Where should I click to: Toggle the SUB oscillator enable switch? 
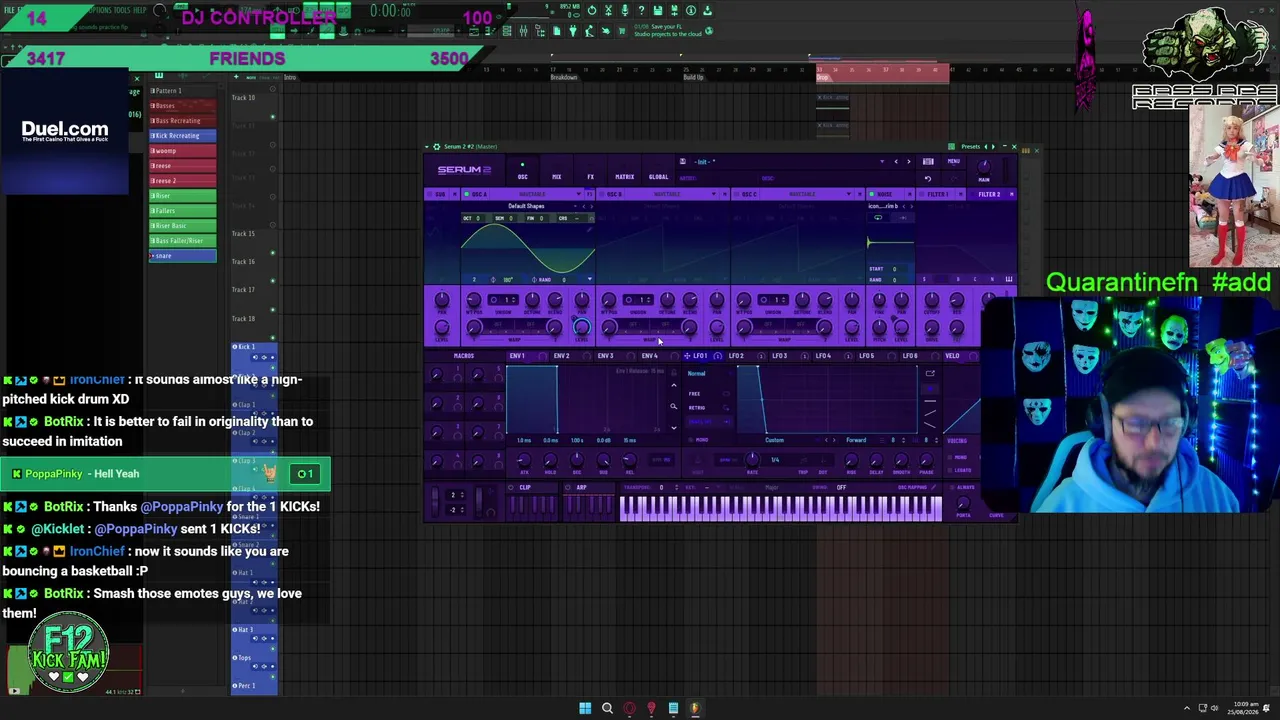[x=430, y=194]
